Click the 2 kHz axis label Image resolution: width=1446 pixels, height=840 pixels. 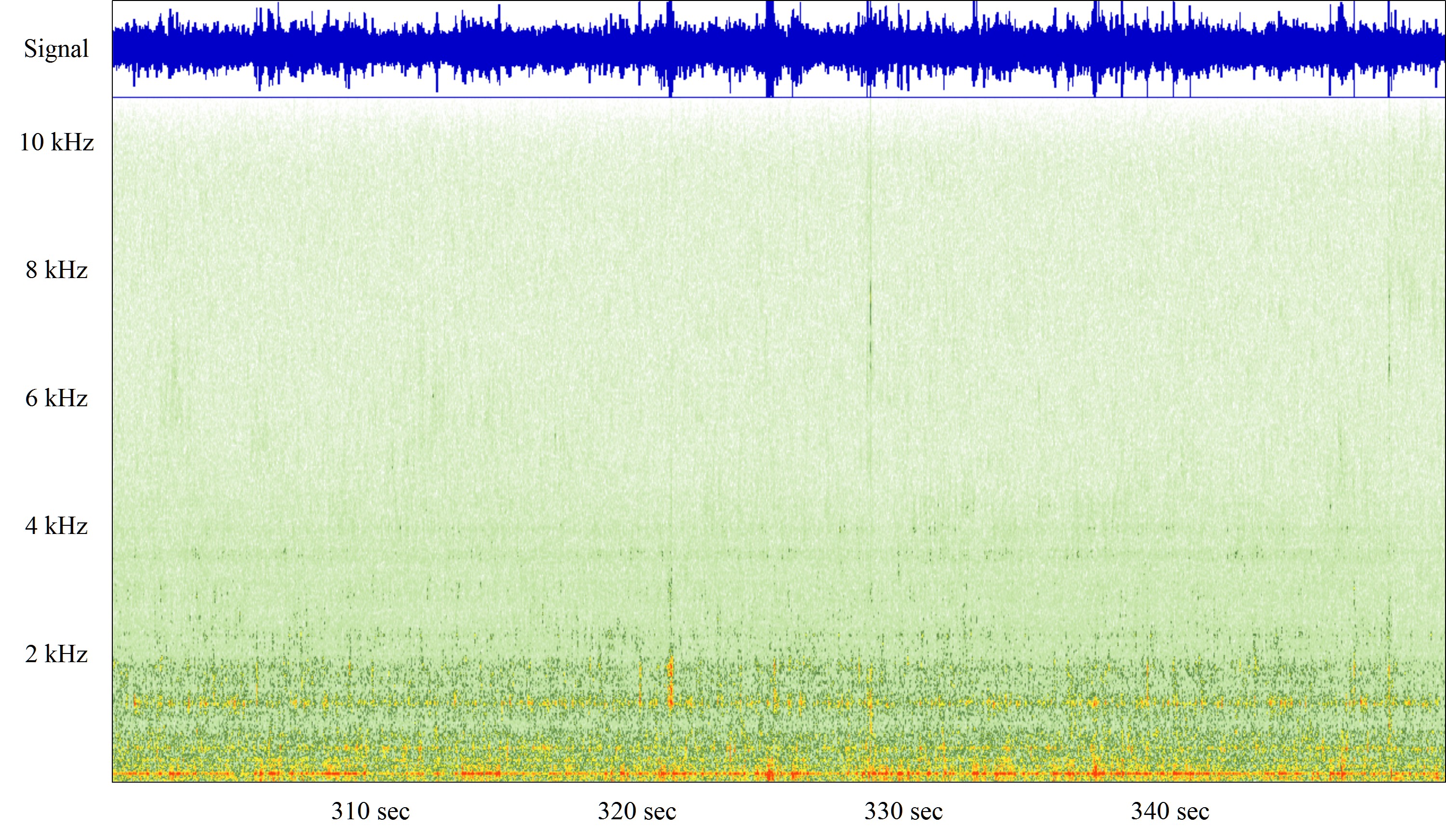tap(56, 654)
